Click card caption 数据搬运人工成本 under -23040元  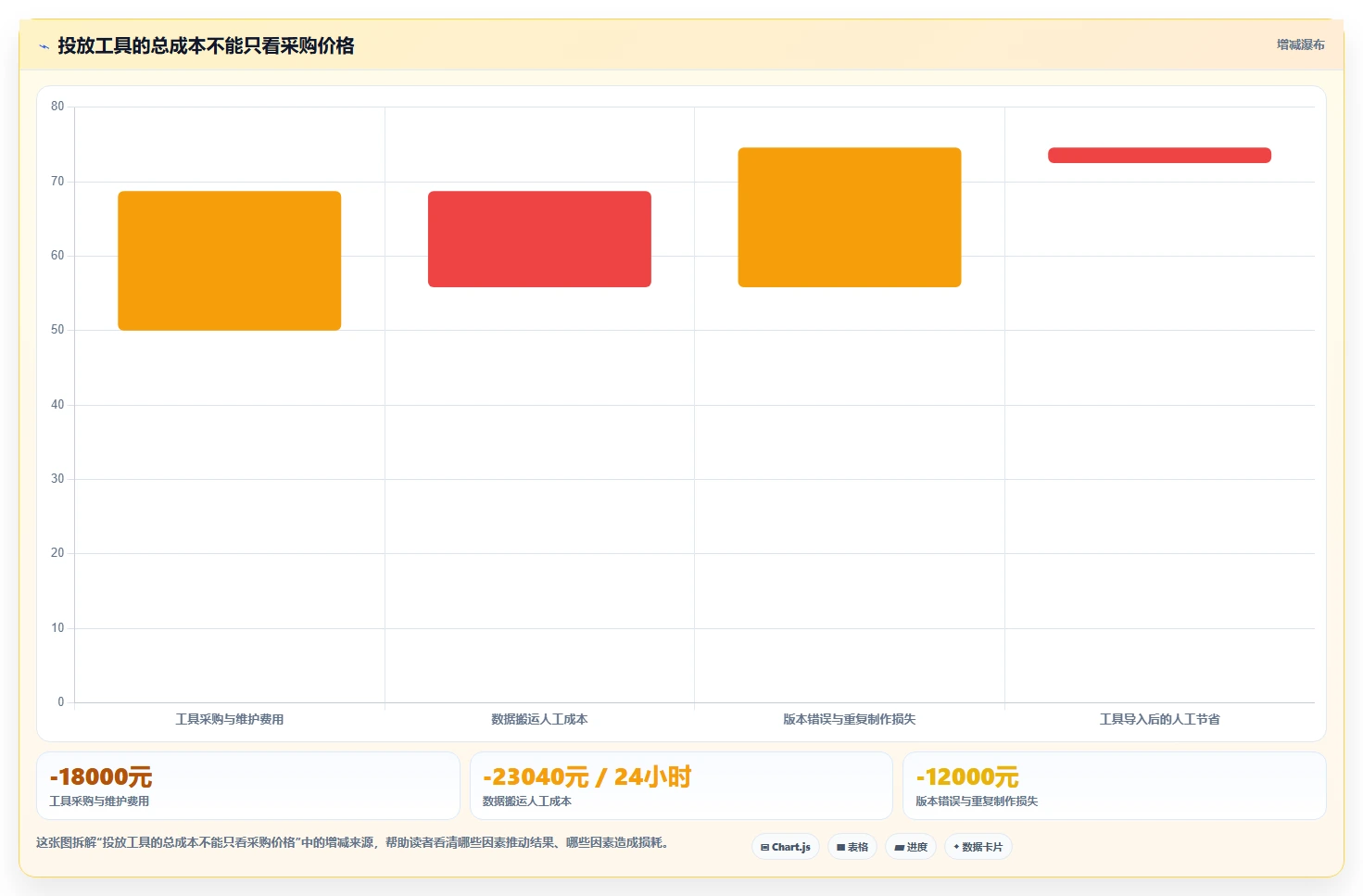point(527,801)
